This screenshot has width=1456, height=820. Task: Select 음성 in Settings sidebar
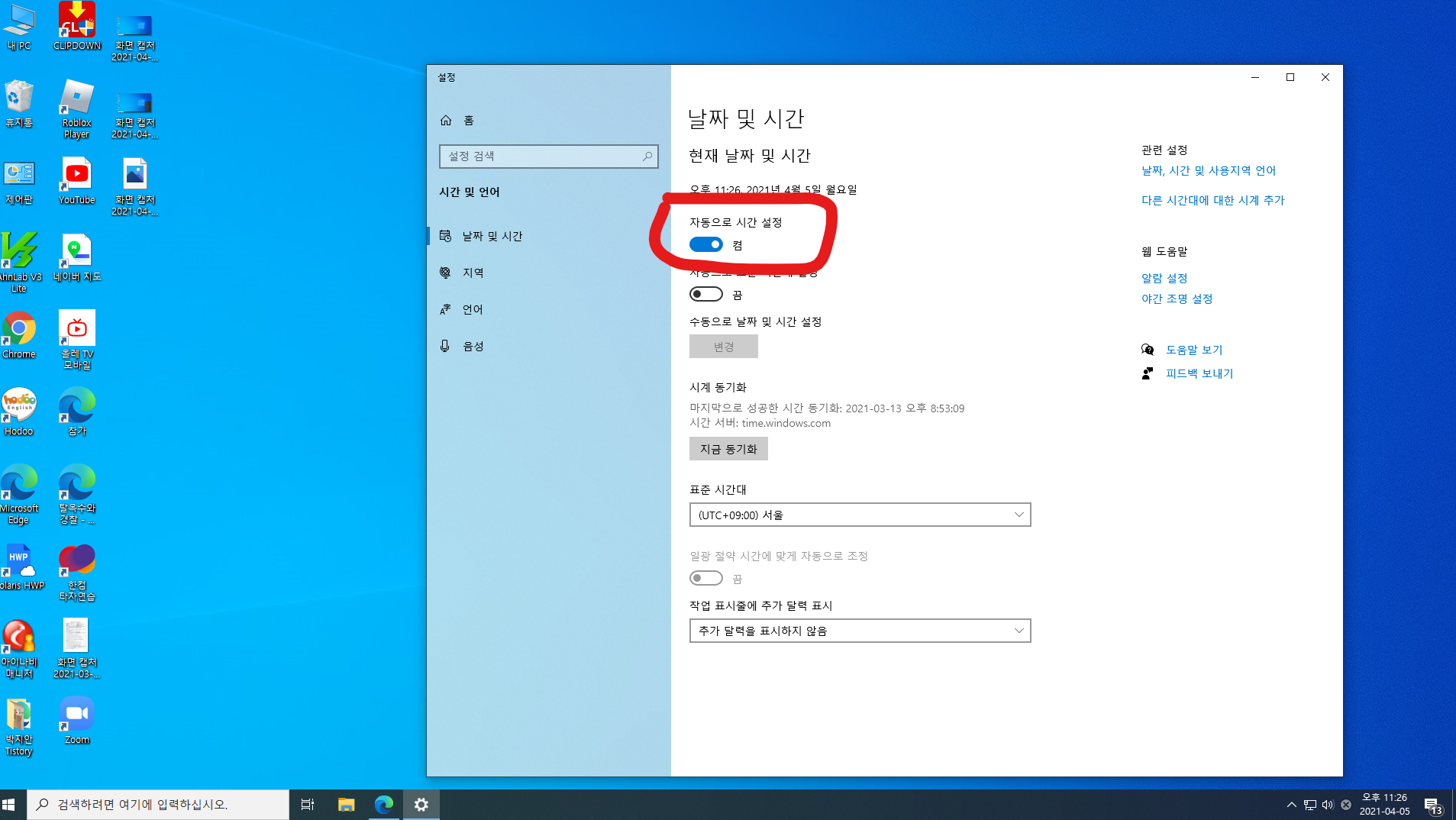(548, 346)
